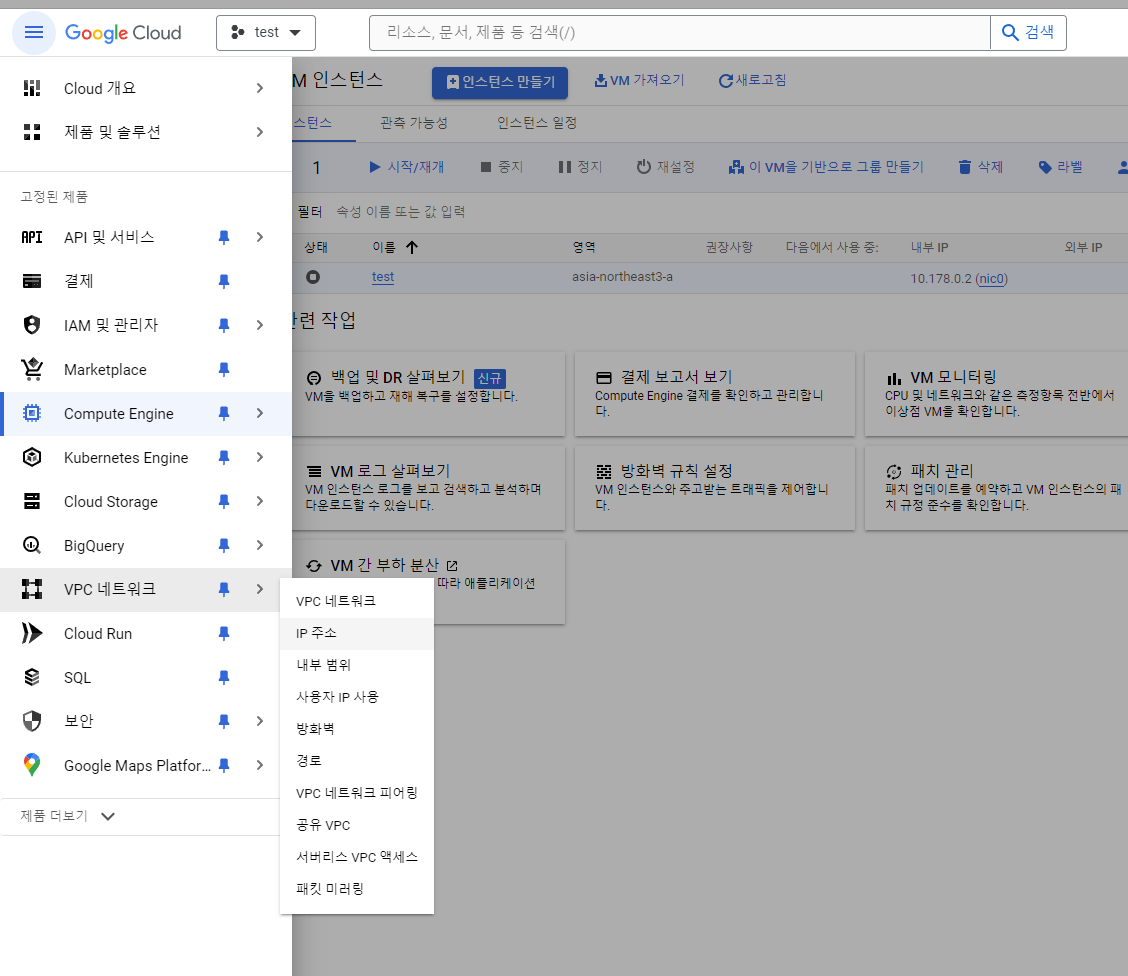Open Cloud 개요 menu item
Image resolution: width=1128 pixels, height=976 pixels.
pos(100,88)
